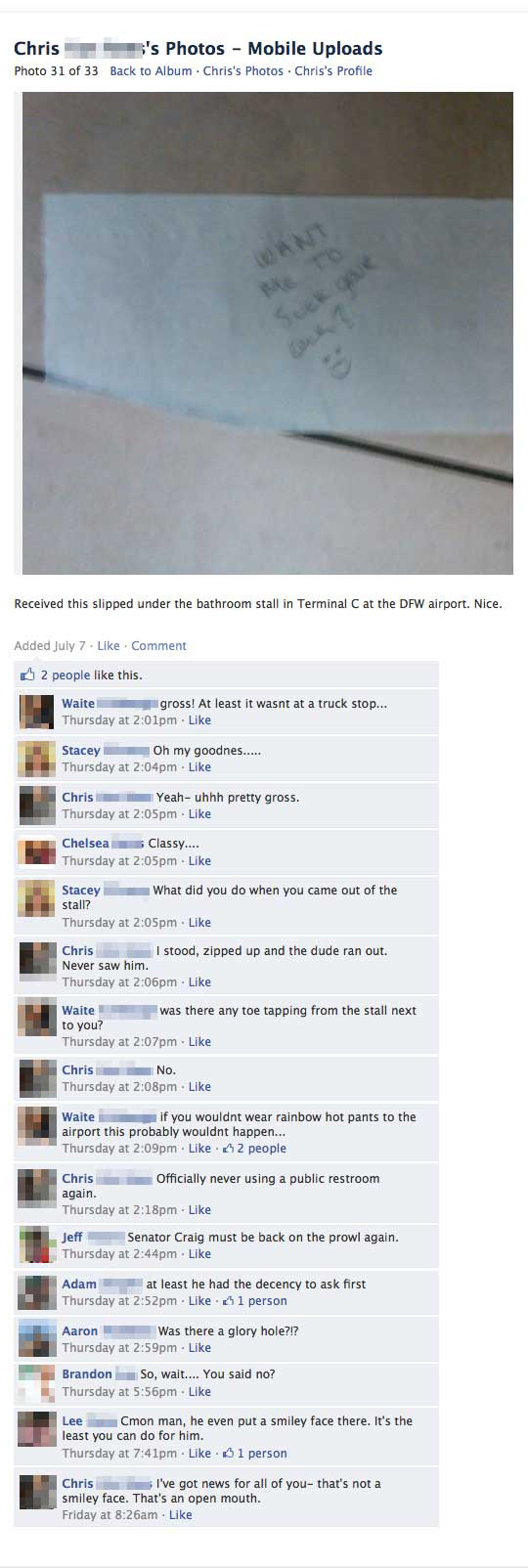Click the thumbs-up icon on Adam's comment
Viewport: 528px width, 1568px height.
(x=228, y=1301)
